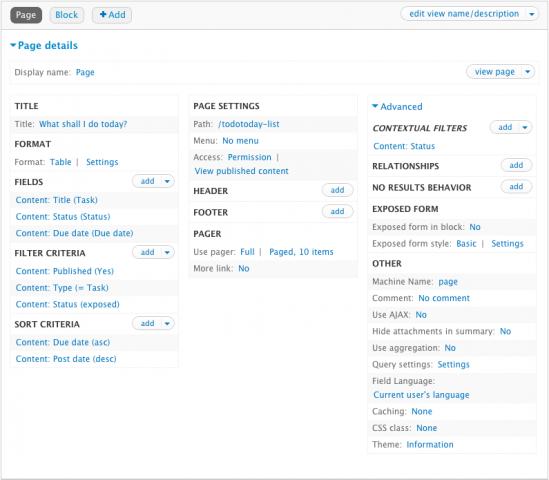Switch to the Block display tab
The width and height of the screenshot is (549, 480).
(x=67, y=15)
